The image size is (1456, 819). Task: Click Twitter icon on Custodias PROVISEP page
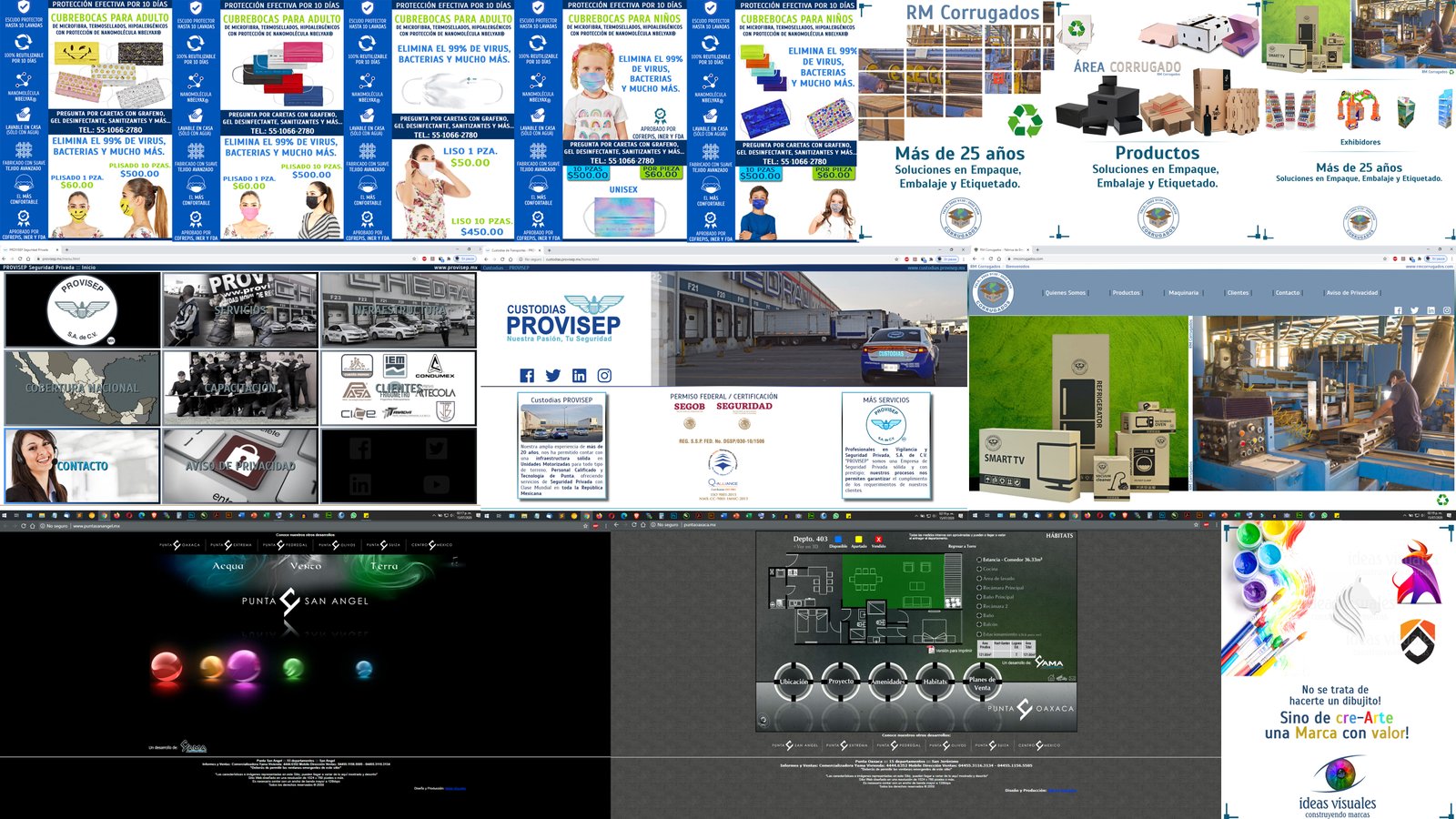pos(552,376)
